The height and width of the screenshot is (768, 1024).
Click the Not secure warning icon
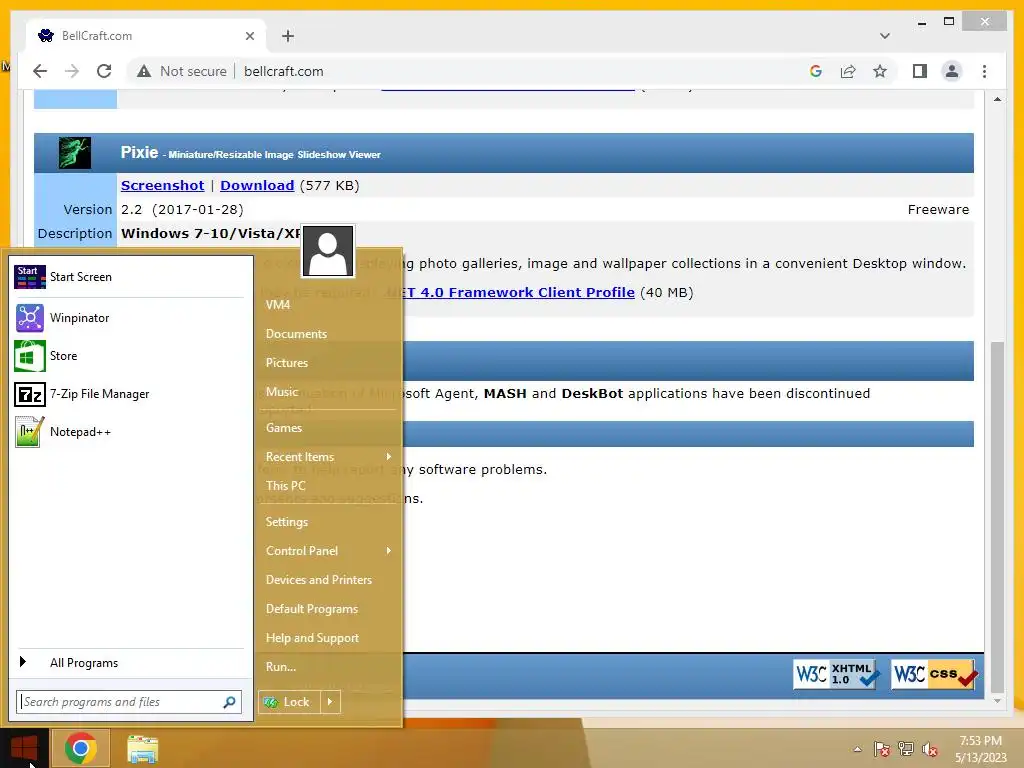(144, 71)
